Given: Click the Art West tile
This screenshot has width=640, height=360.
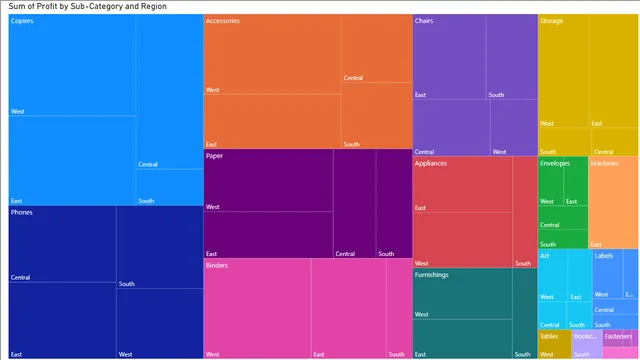Looking at the screenshot, I should (552, 276).
